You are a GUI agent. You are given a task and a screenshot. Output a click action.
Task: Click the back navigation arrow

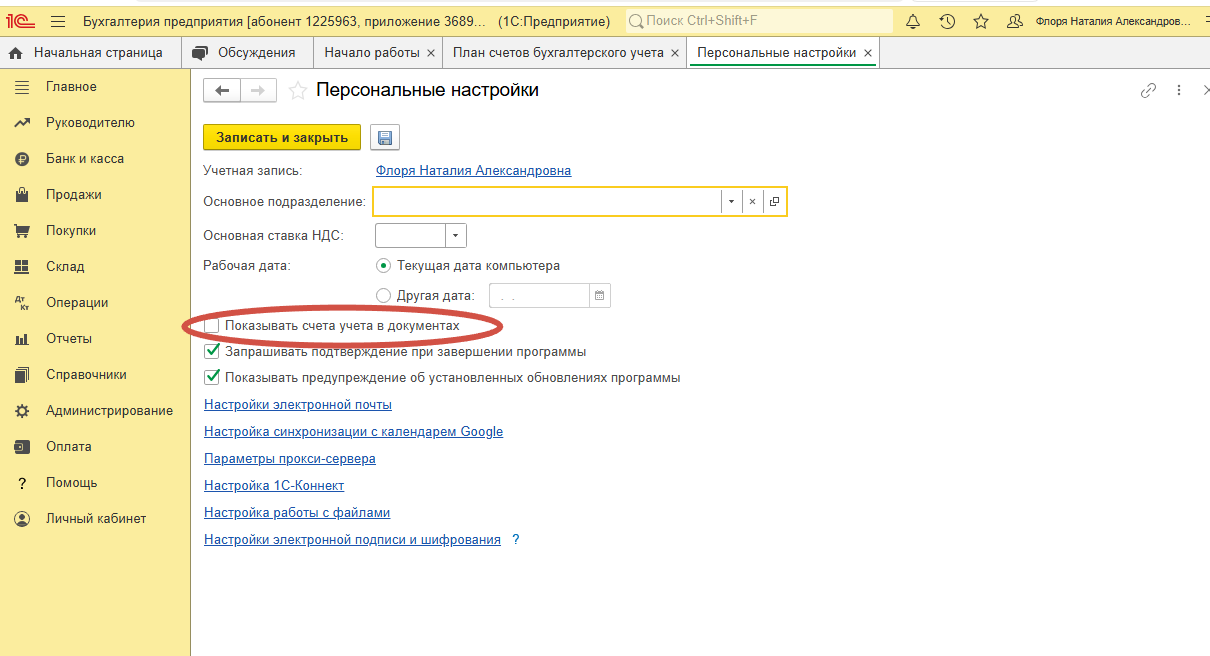[222, 91]
